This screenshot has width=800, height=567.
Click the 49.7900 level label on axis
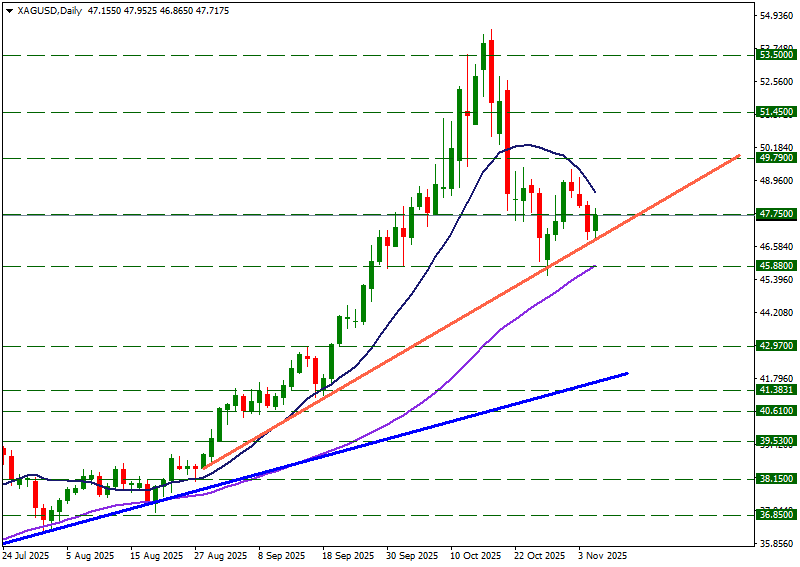point(776,158)
